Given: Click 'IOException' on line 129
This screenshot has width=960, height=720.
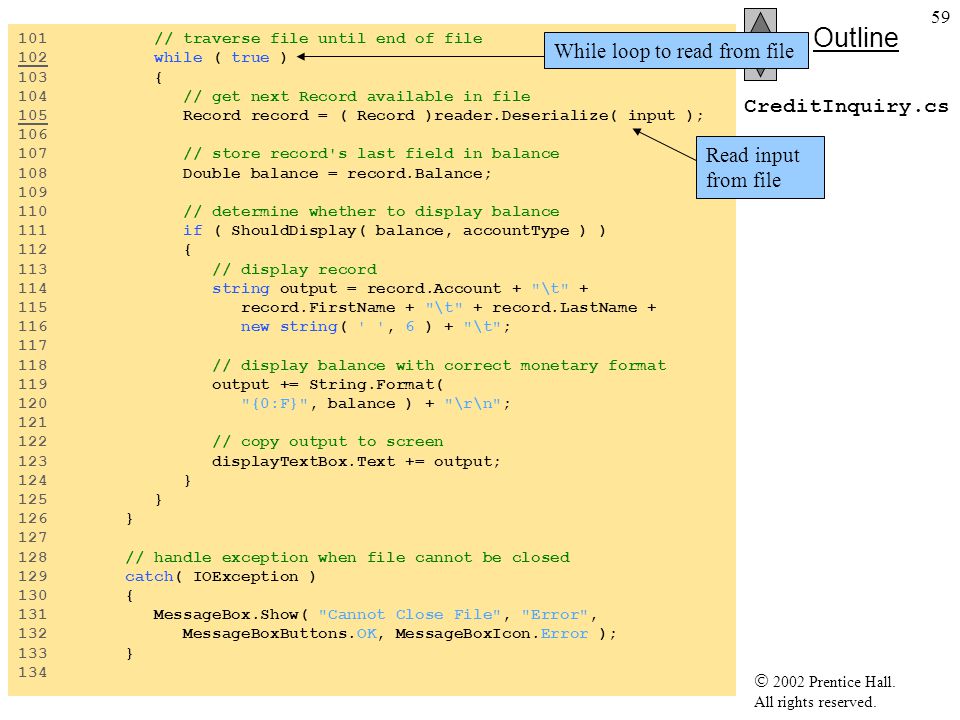Looking at the screenshot, I should [246, 576].
